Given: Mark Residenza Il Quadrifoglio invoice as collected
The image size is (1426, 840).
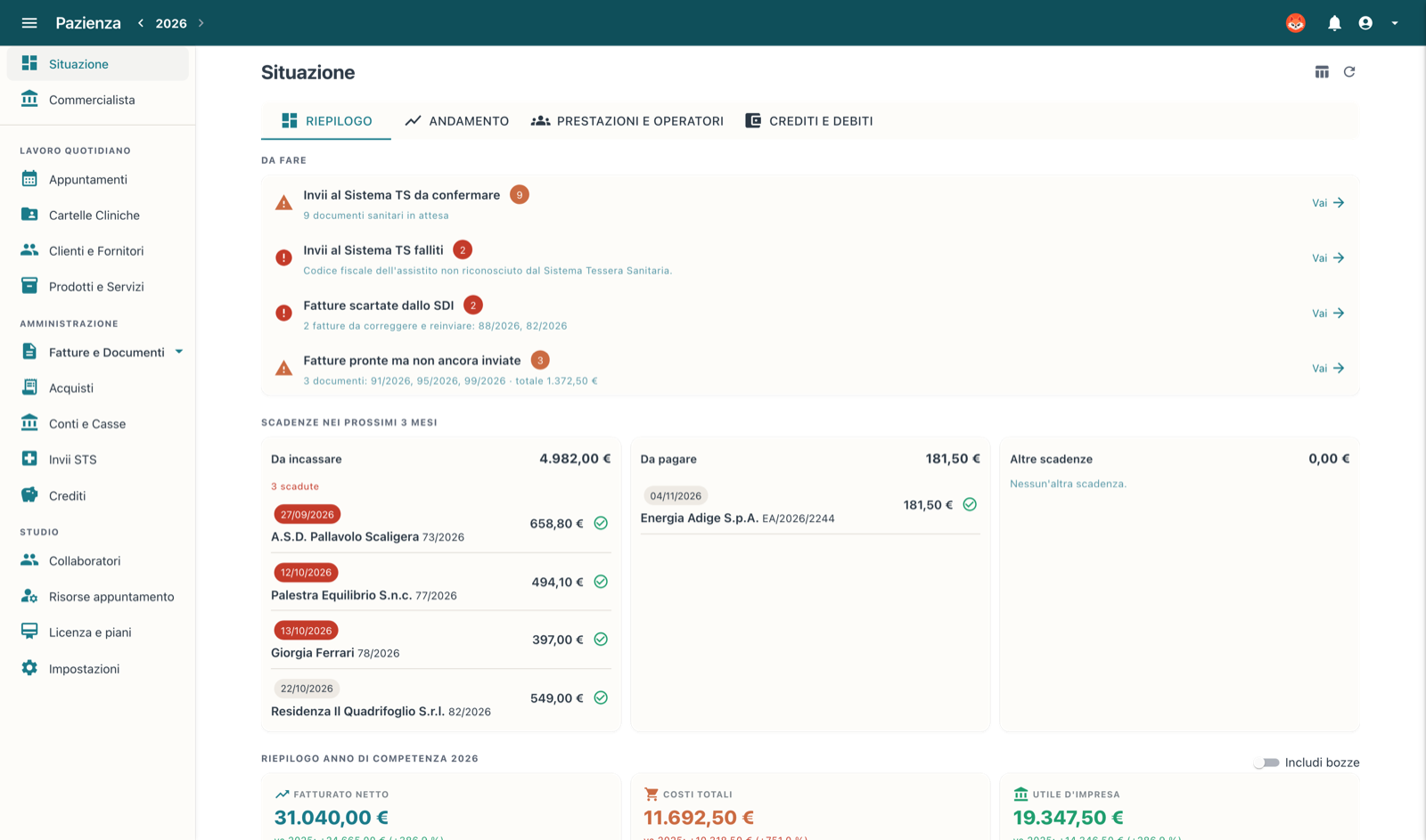Looking at the screenshot, I should (601, 698).
